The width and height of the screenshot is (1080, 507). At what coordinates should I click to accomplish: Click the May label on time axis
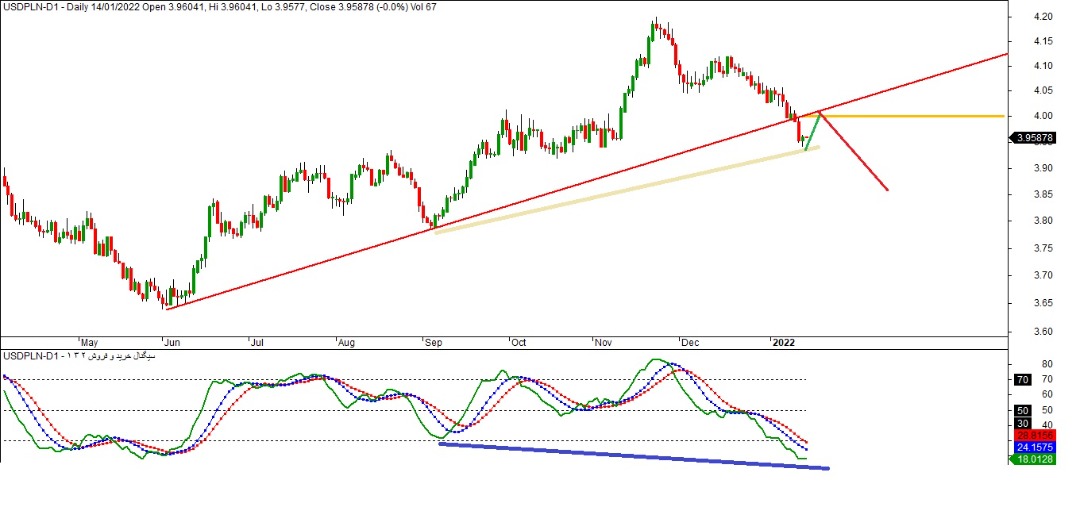(x=89, y=342)
